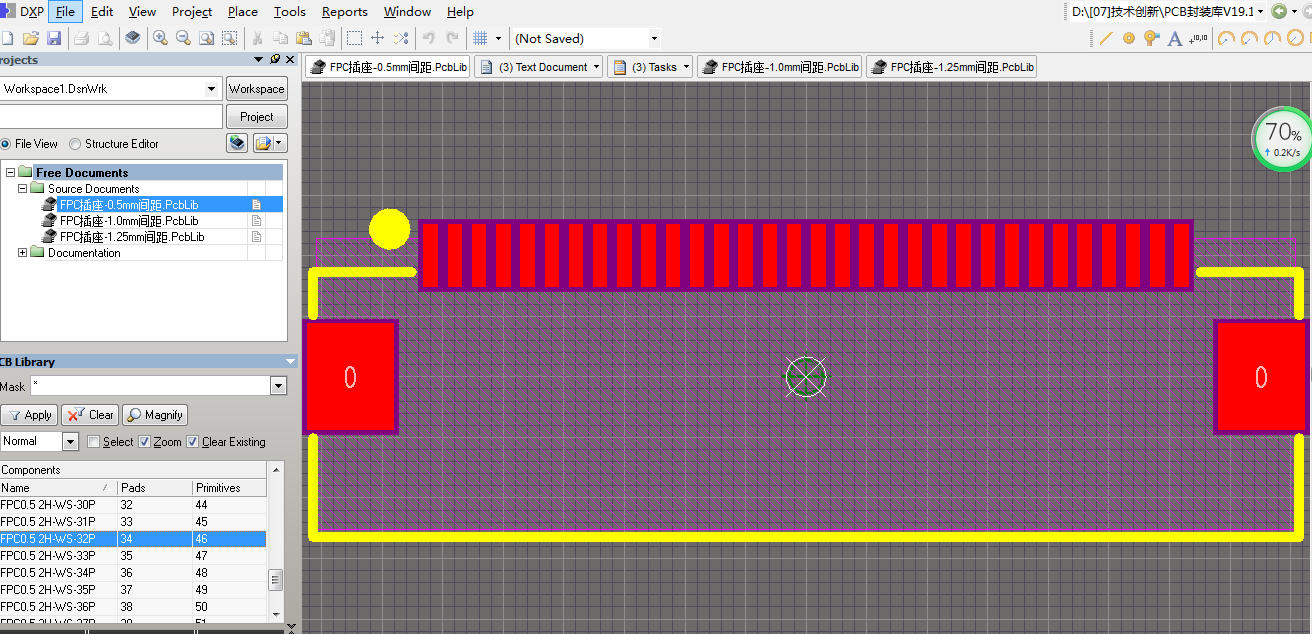The width and height of the screenshot is (1312, 634).
Task: Select the Place Pad tool
Action: point(1128,38)
